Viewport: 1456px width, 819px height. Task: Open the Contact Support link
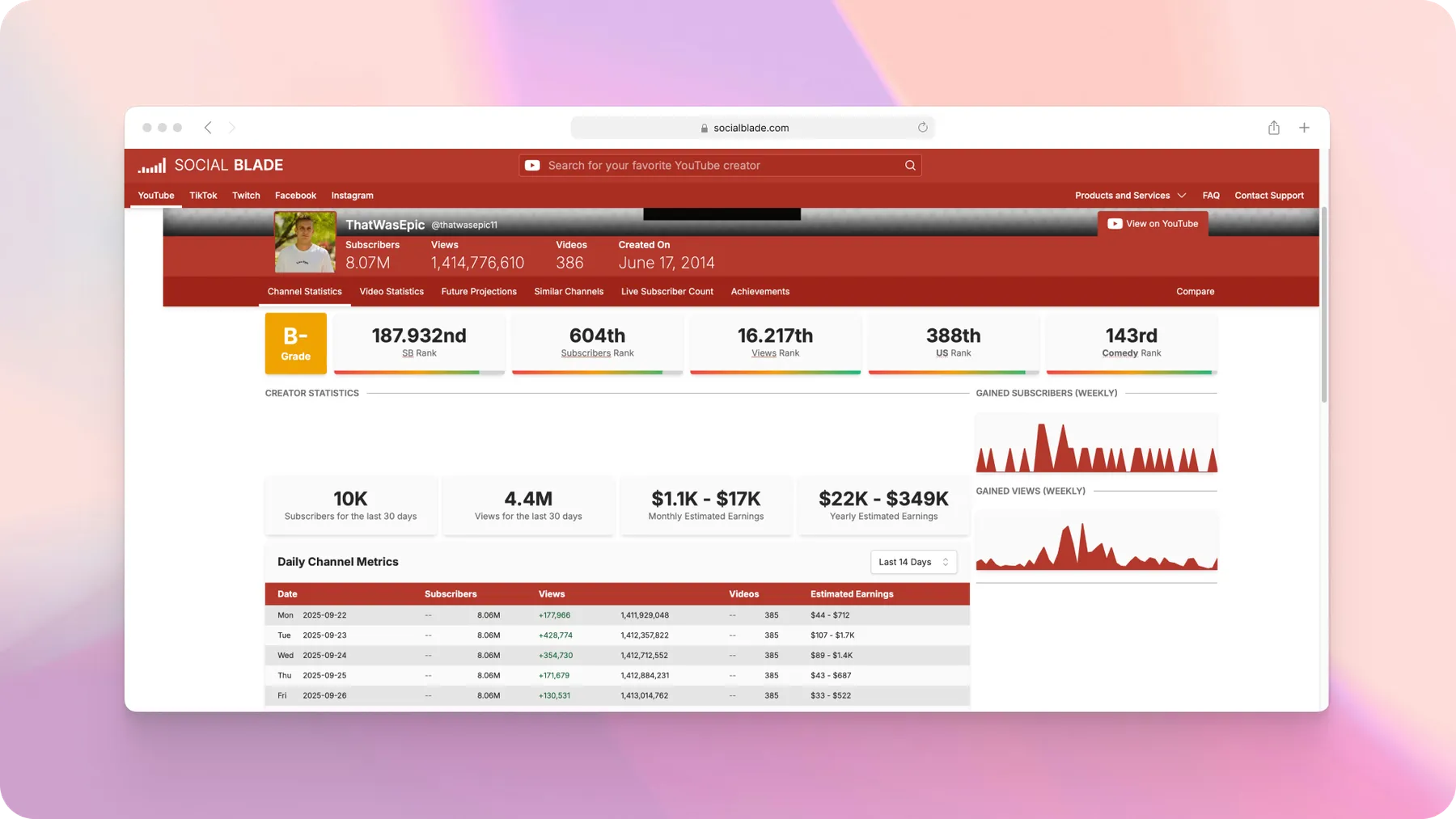click(x=1268, y=196)
